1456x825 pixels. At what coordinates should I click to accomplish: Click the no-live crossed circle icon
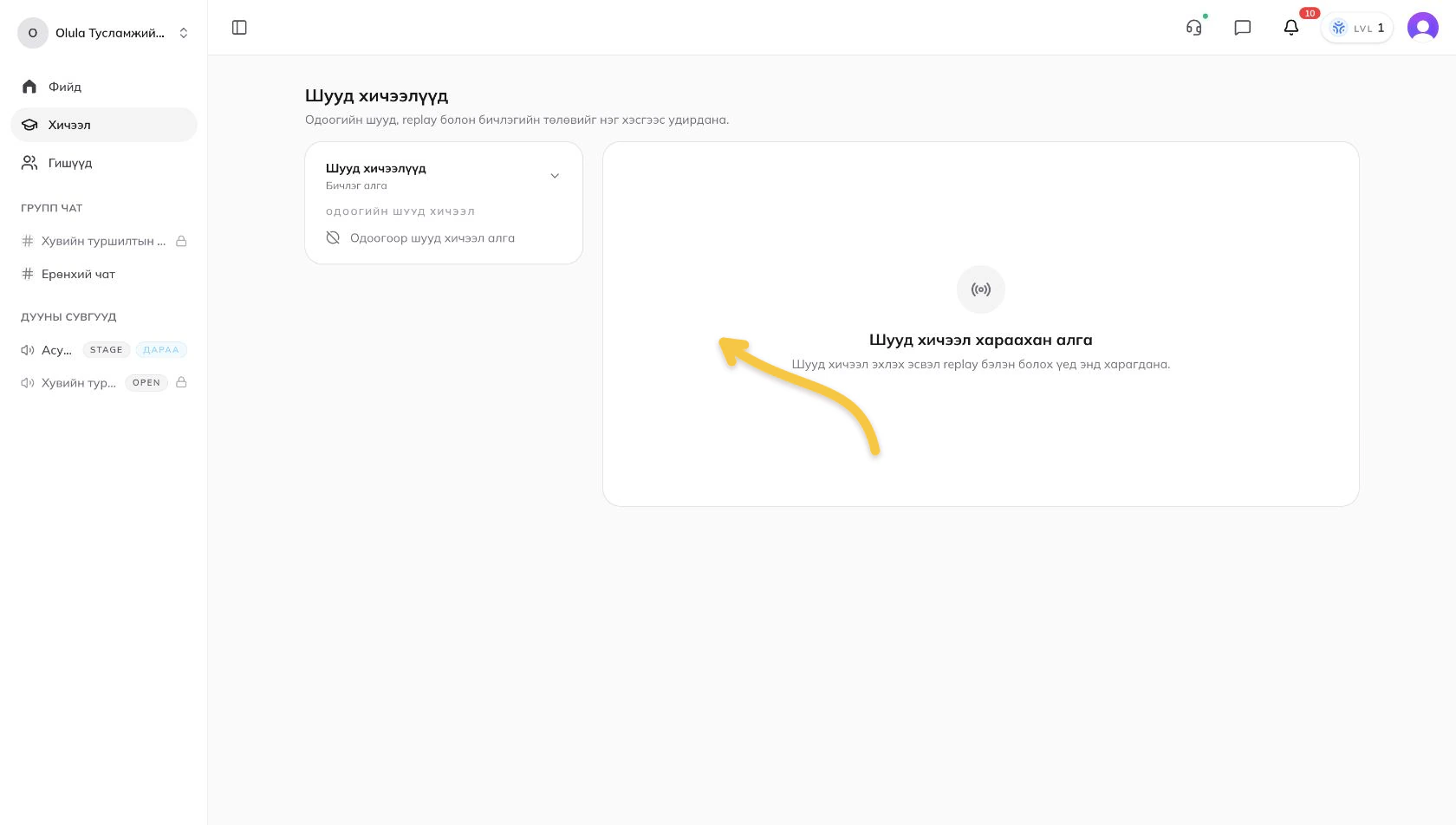(333, 237)
